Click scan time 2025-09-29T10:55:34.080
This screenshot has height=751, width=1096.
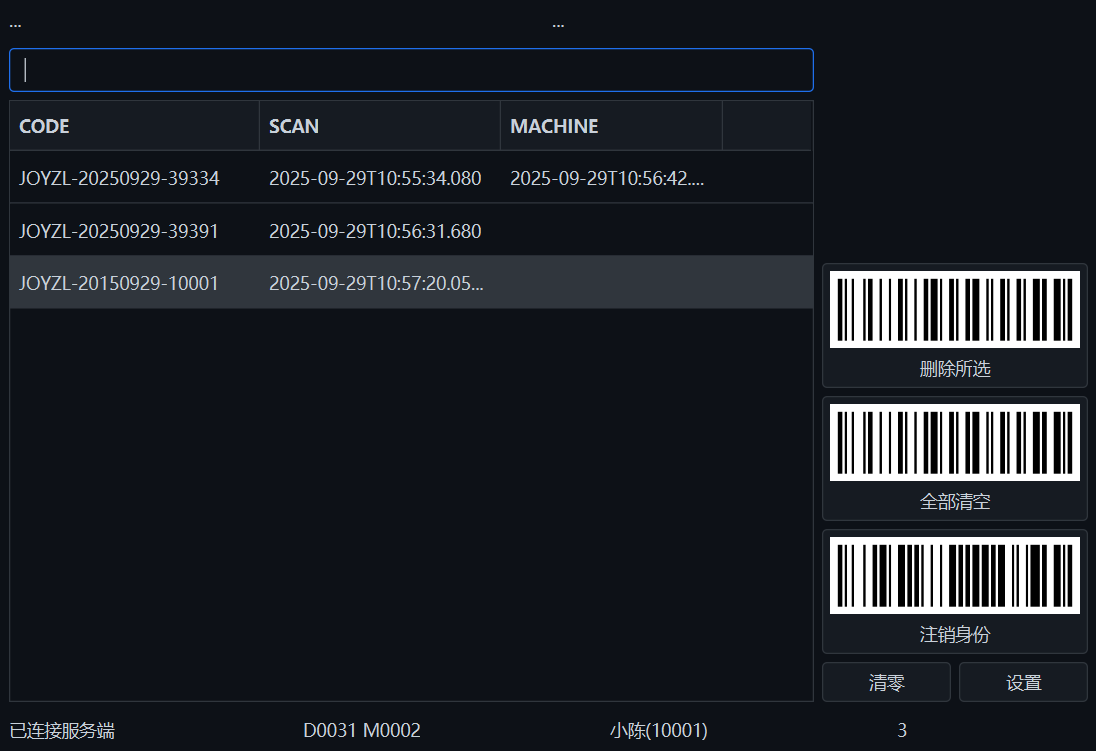375,178
